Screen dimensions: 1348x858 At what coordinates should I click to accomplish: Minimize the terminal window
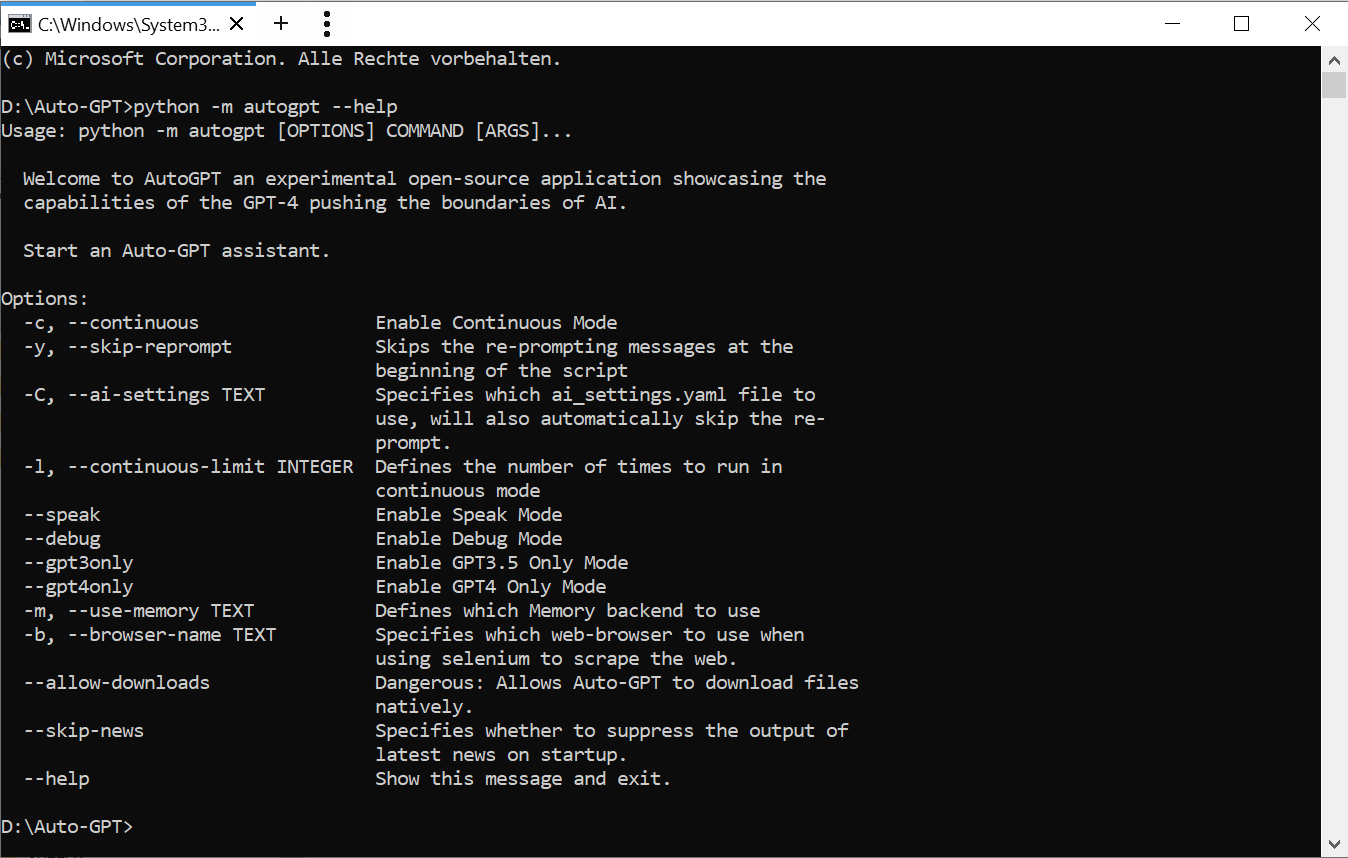coord(1171,24)
